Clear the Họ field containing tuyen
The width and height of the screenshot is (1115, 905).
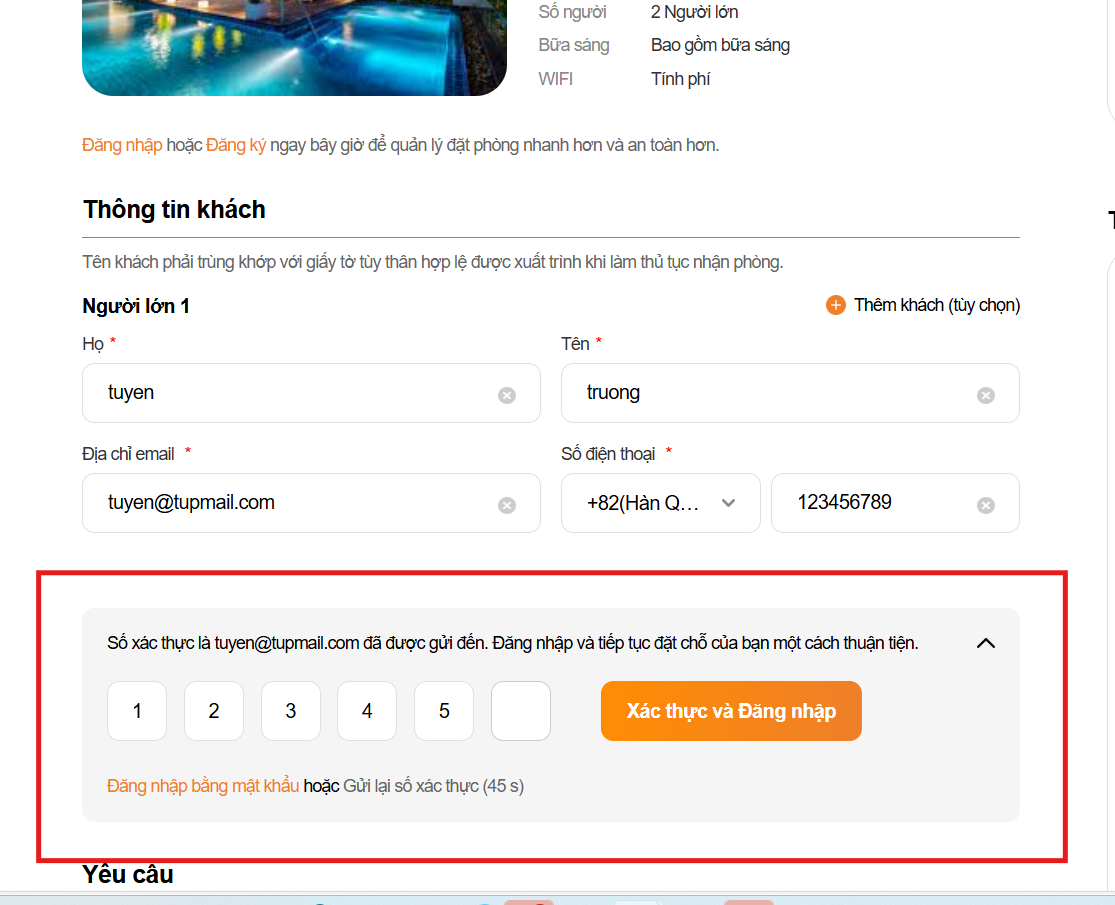[507, 395]
